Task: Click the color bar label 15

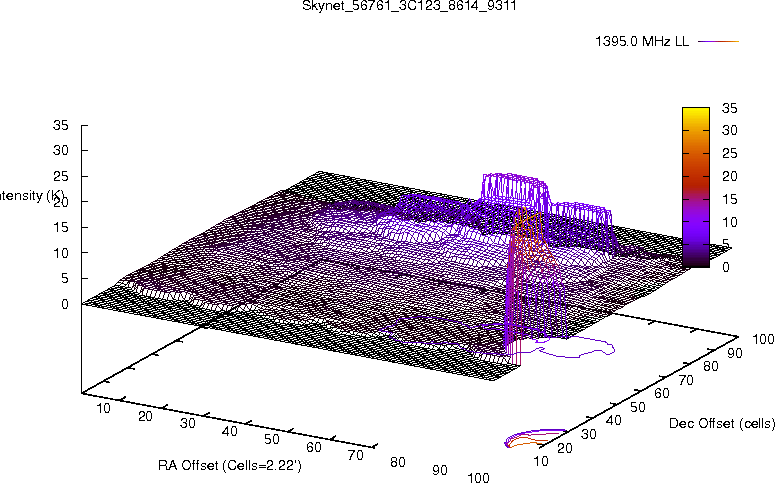Action: pyautogui.click(x=730, y=199)
